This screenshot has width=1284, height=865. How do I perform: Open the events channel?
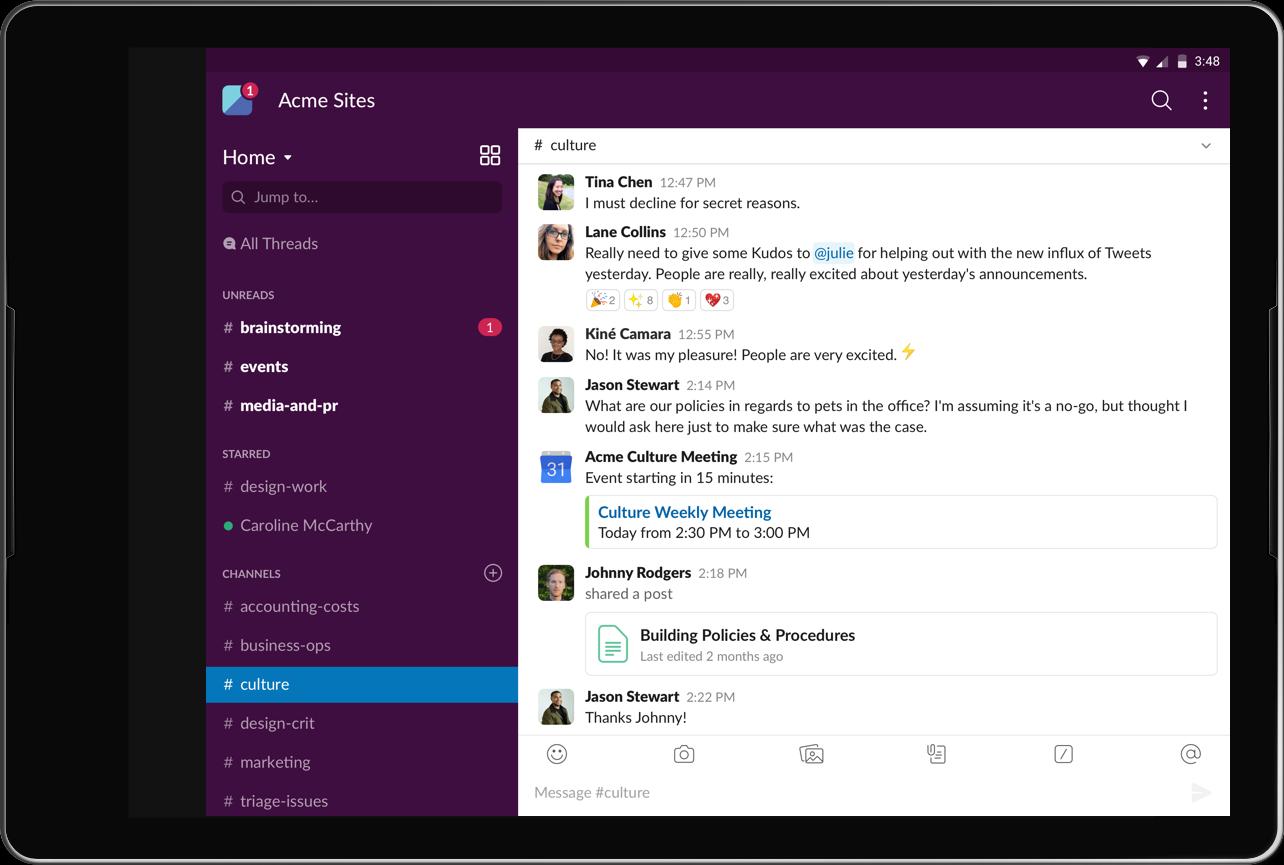(x=362, y=366)
